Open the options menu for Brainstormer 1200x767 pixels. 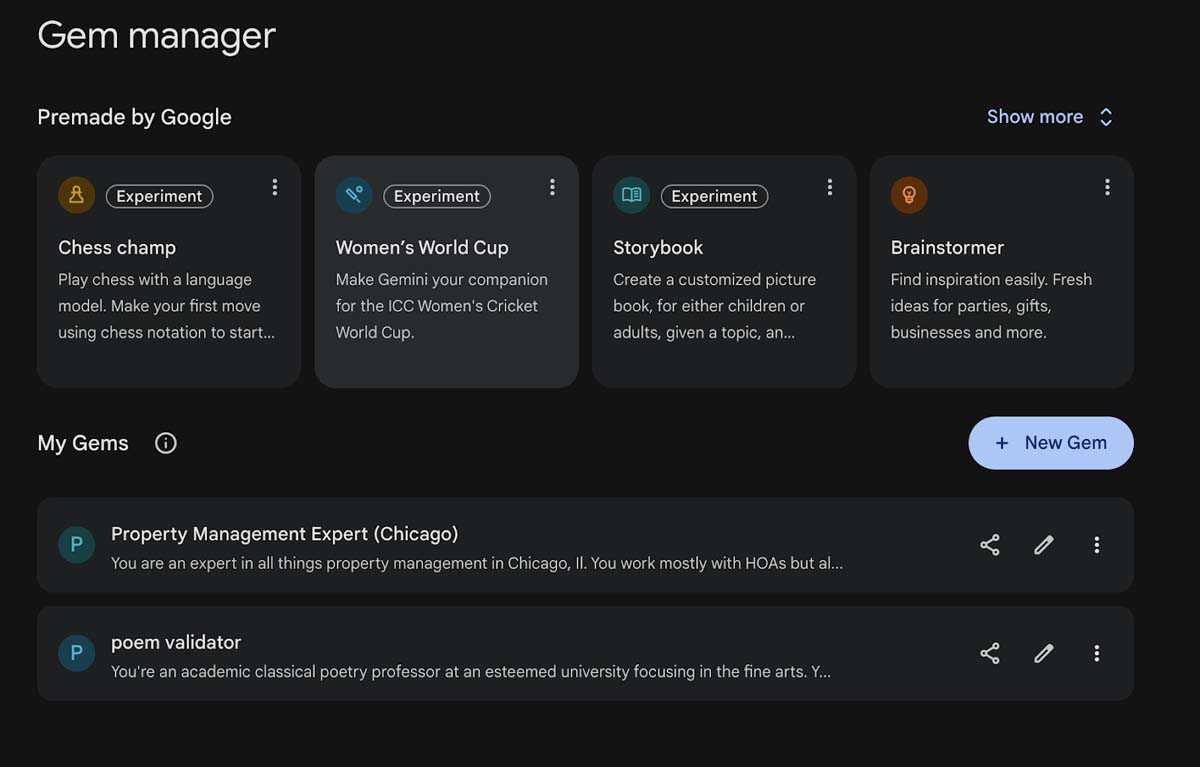[1107, 186]
